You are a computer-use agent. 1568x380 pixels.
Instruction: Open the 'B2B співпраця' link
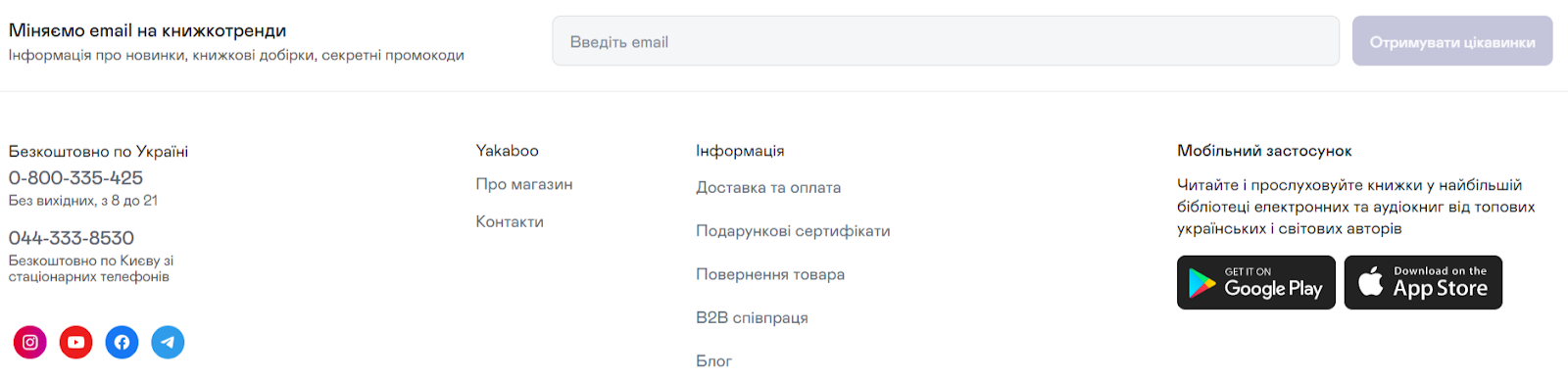(x=752, y=317)
